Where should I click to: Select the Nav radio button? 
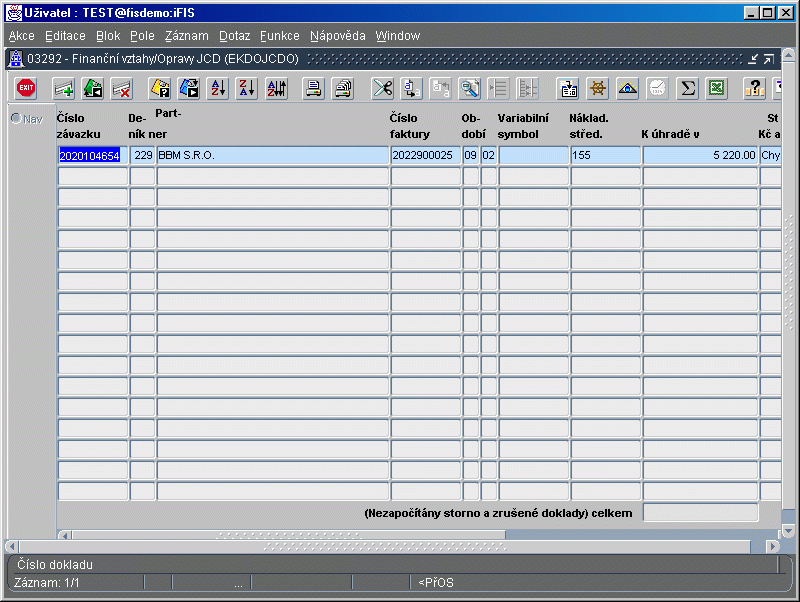[x=16, y=118]
